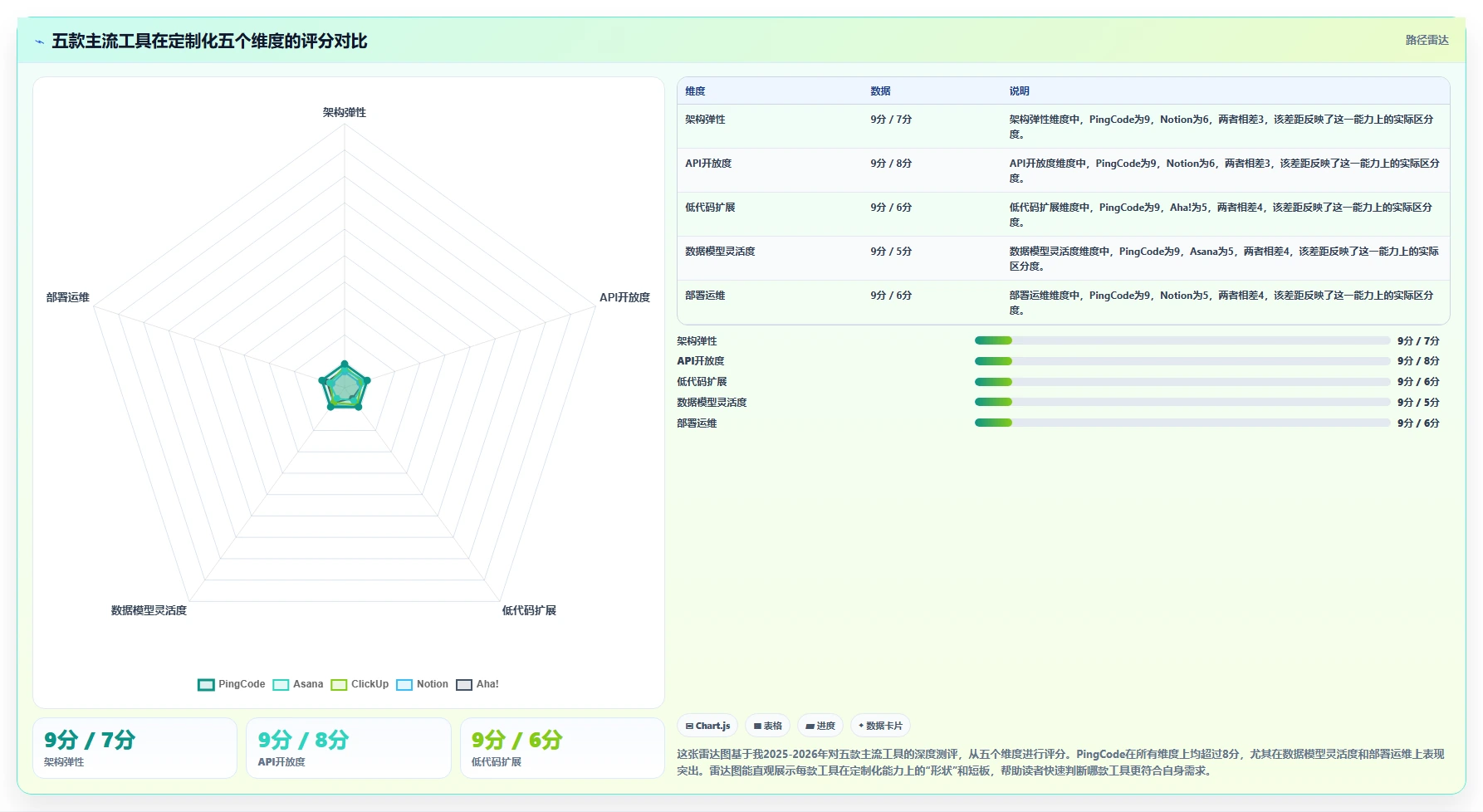The width and height of the screenshot is (1483, 812).
Task: Click the 数据模型灵活度 progress bar
Action: click(x=1182, y=402)
